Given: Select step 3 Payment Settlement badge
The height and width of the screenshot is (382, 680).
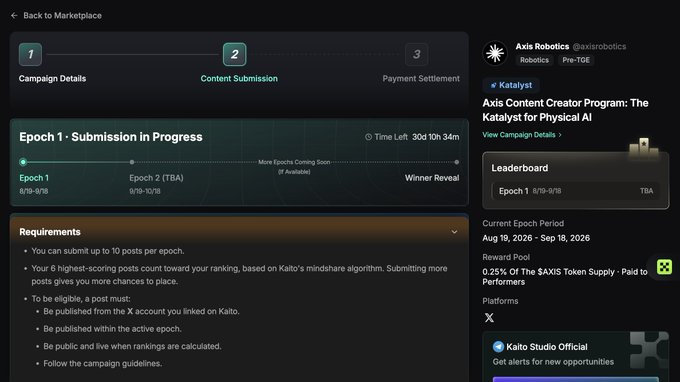Looking at the screenshot, I should click(x=416, y=54).
